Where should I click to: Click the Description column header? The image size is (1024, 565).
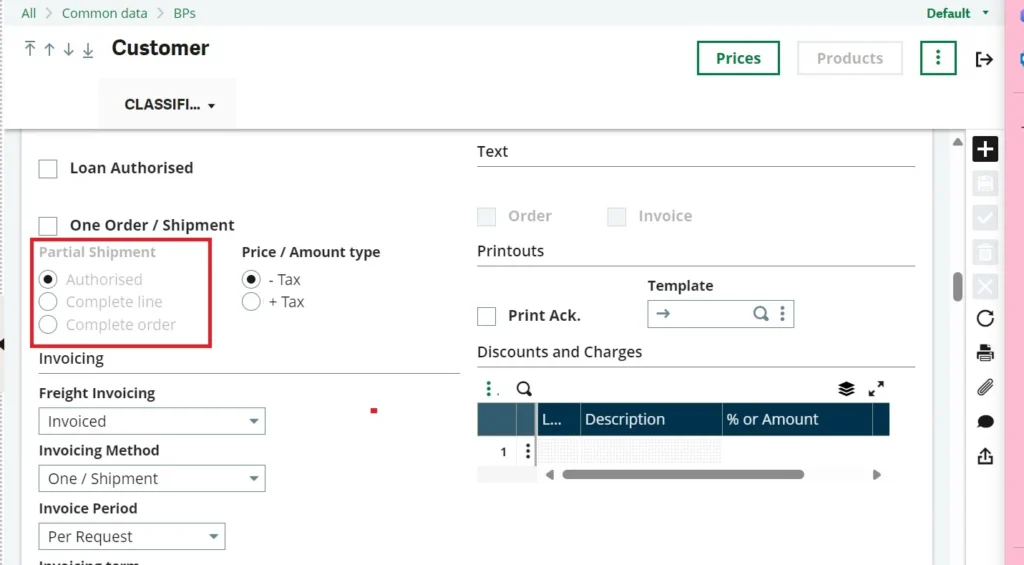[651, 419]
